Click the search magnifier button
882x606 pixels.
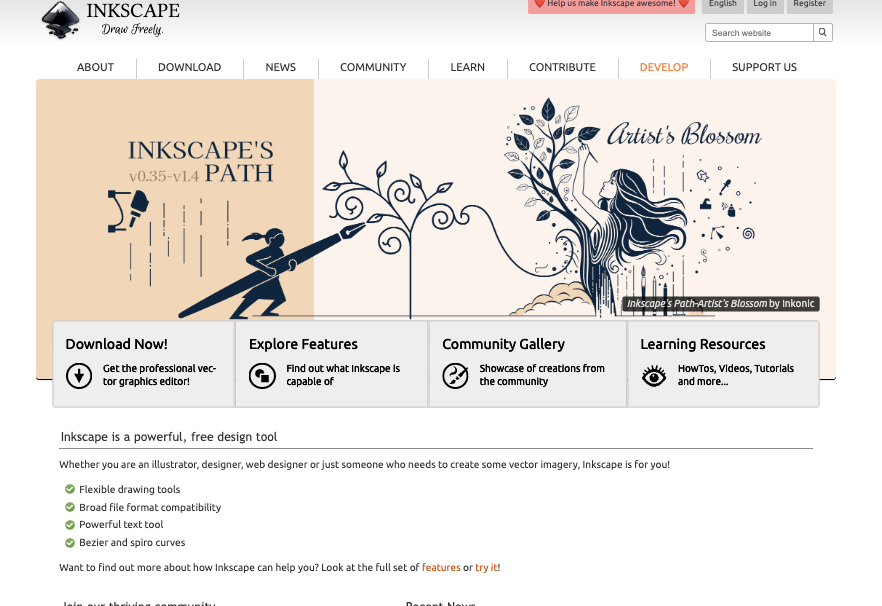pos(822,33)
